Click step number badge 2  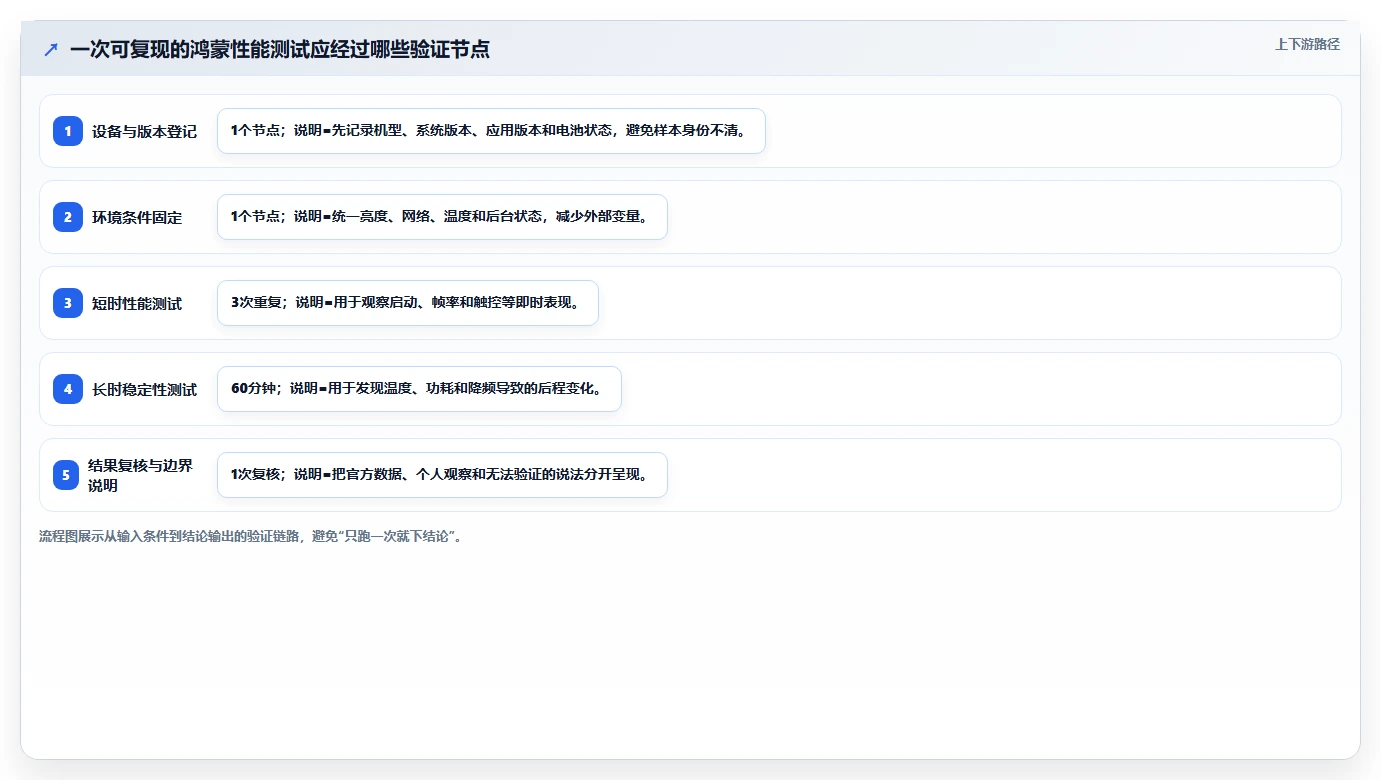68,217
